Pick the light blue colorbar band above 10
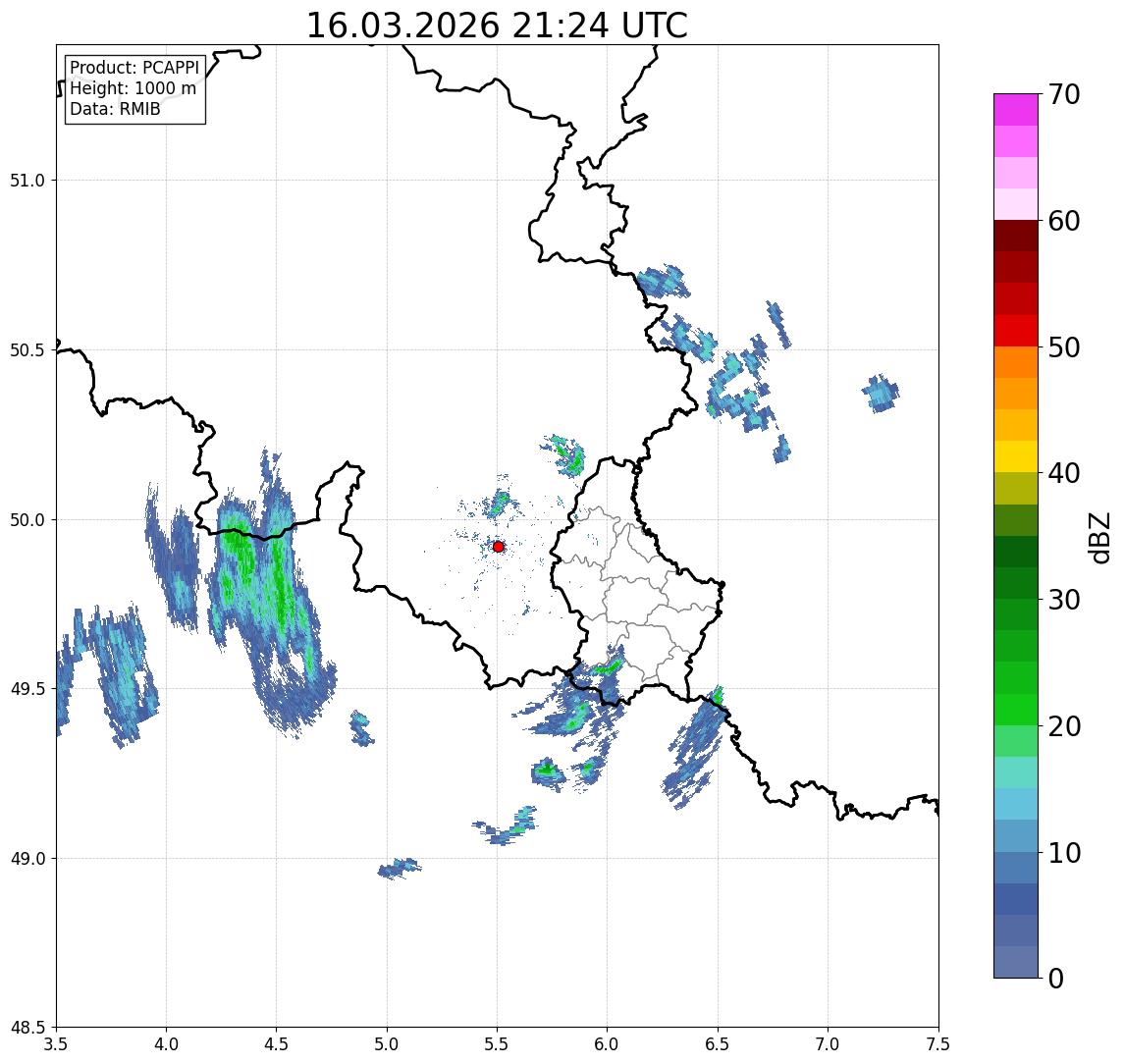1124x1064 pixels. coord(1016,836)
